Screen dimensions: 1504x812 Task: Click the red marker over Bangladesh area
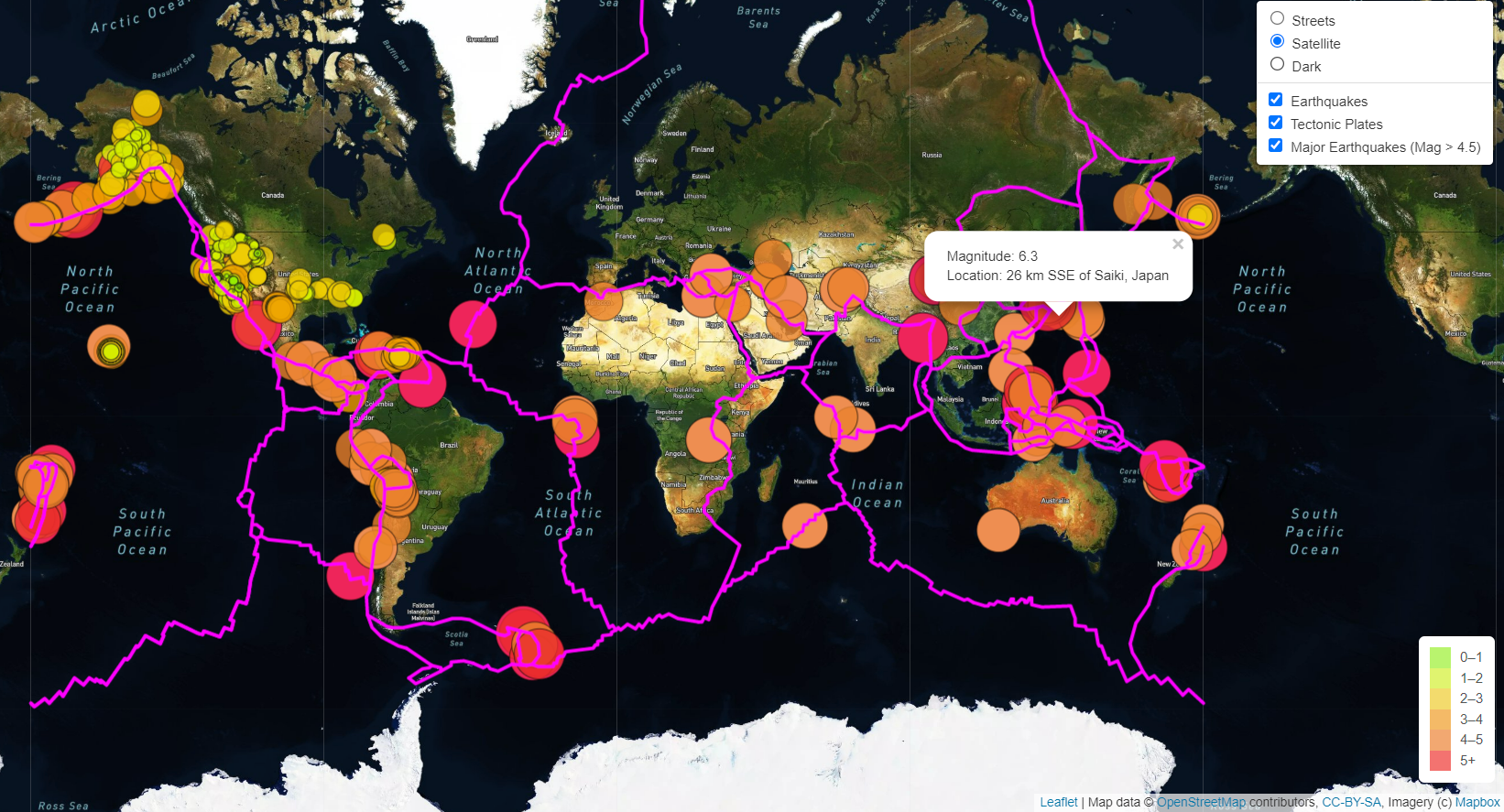pos(921,338)
